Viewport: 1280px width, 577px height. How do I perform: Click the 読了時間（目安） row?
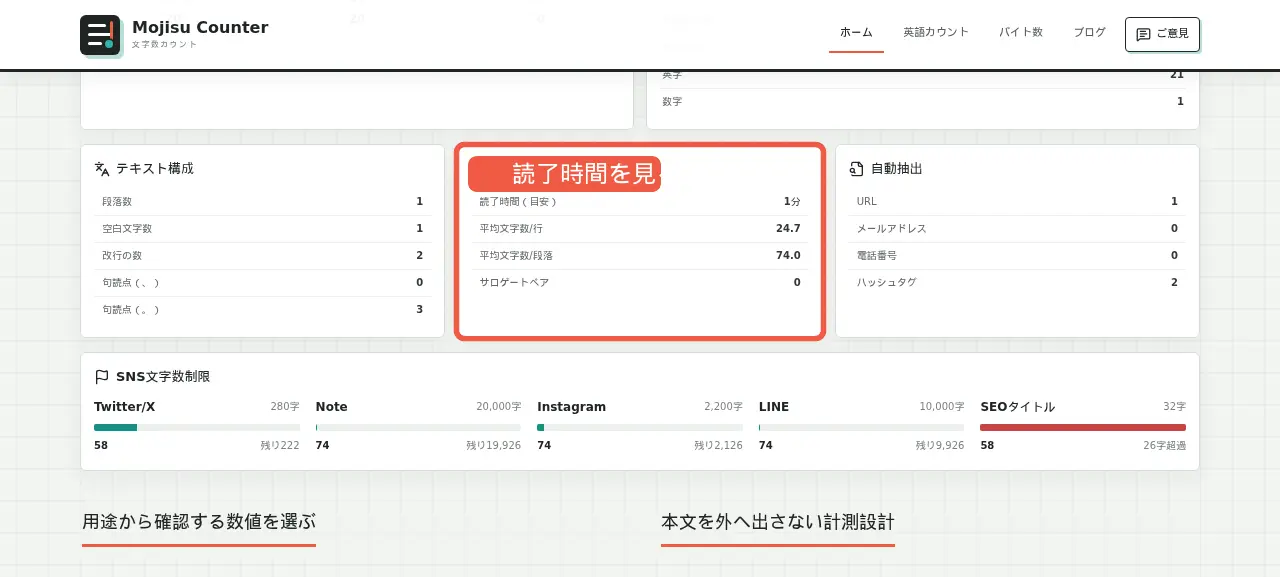(x=640, y=201)
